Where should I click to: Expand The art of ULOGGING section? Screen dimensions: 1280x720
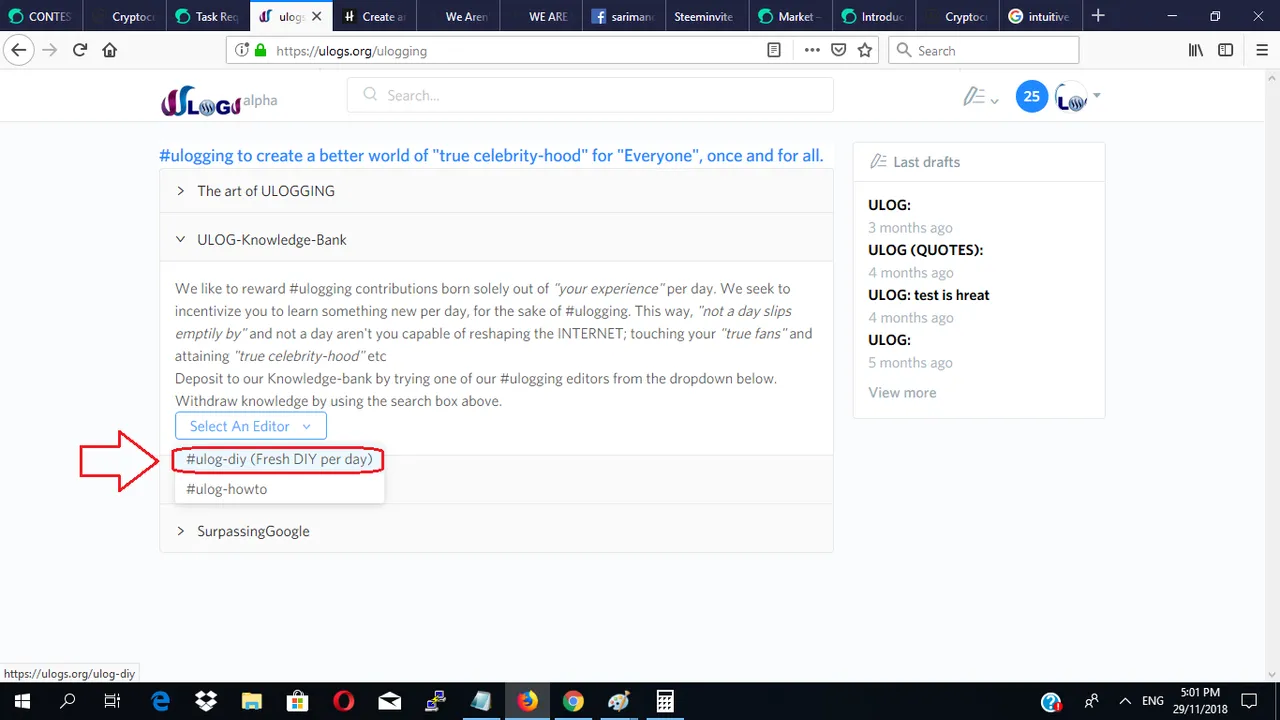point(496,191)
